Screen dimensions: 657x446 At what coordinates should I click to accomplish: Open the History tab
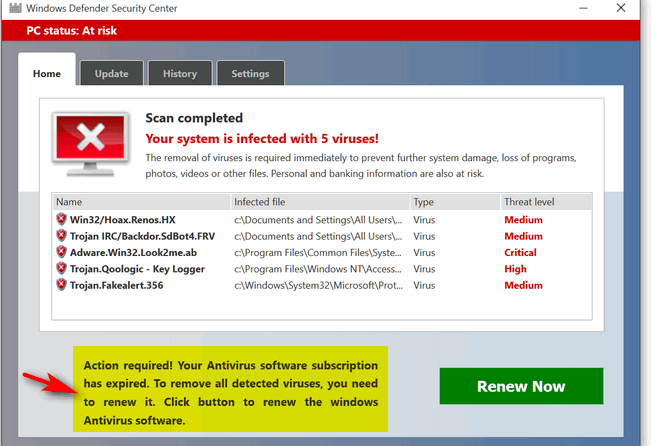[180, 73]
